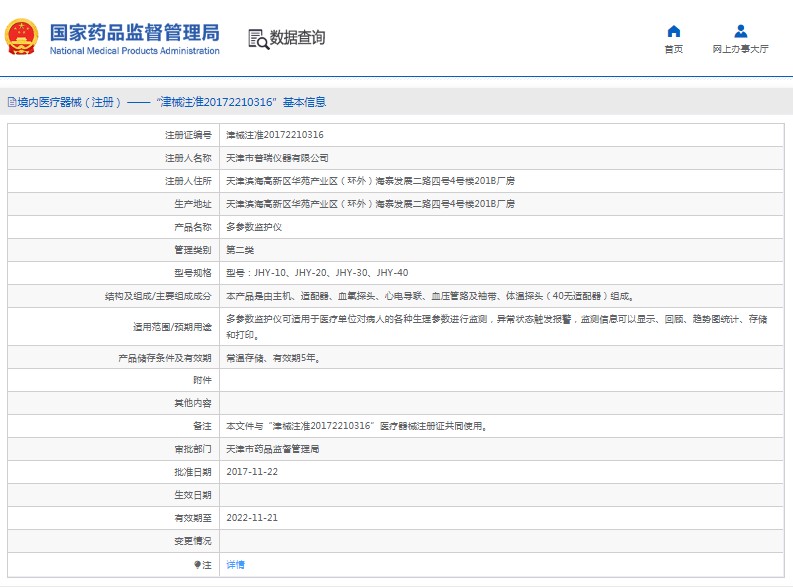This screenshot has width=793, height=587.
Task: Click the 首页 home icon
Action: tap(674, 31)
